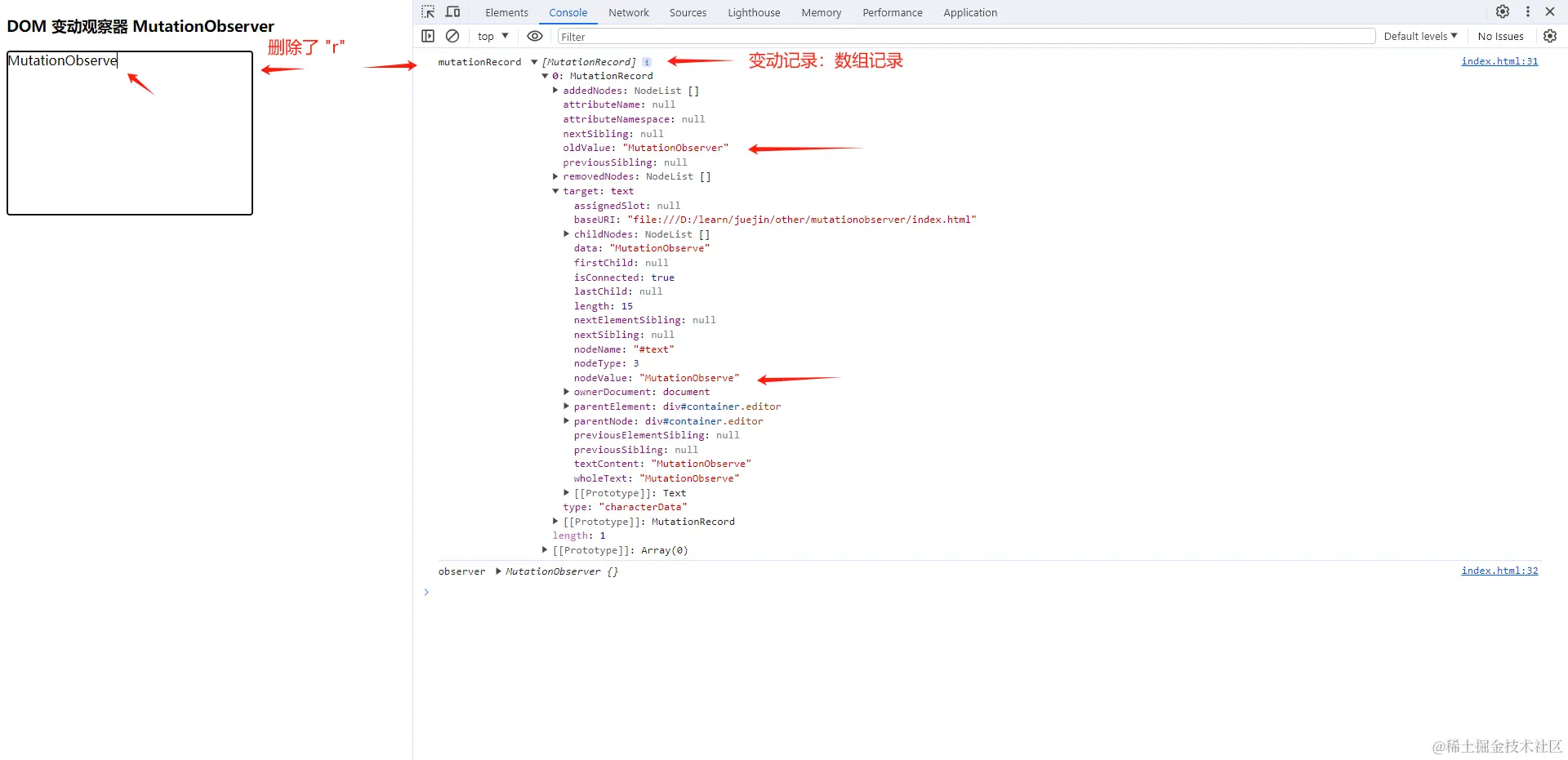The height and width of the screenshot is (760, 1568).
Task: Click the length: 15 property
Action: point(604,306)
